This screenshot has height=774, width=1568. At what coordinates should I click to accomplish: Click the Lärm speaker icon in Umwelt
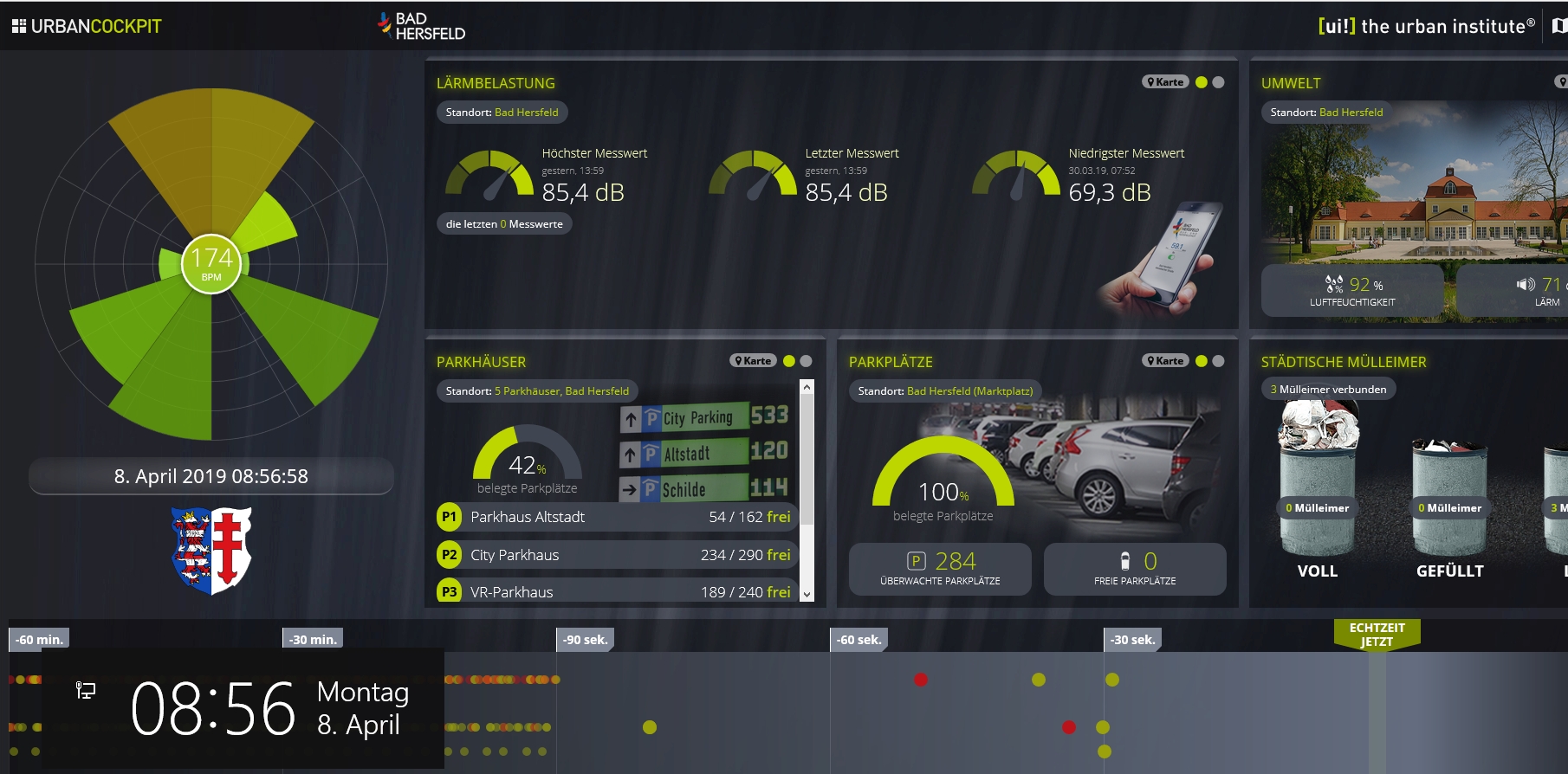[x=1525, y=284]
